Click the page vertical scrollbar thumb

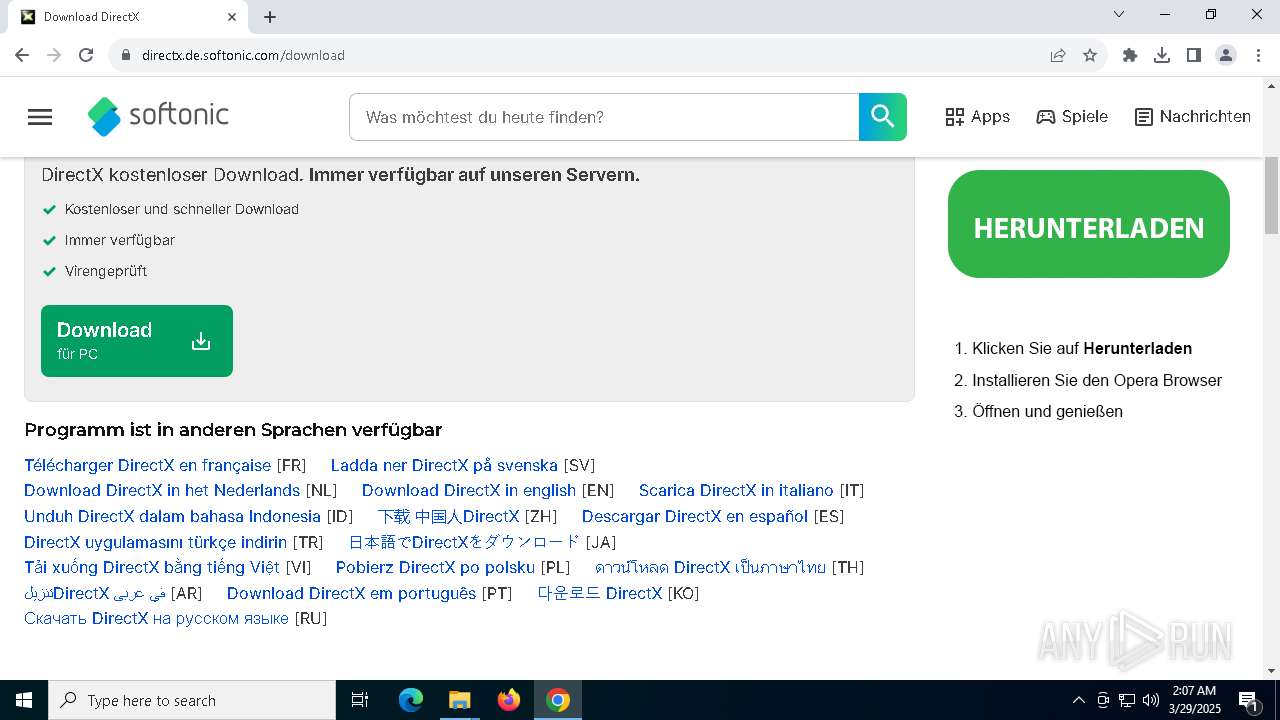[1271, 196]
